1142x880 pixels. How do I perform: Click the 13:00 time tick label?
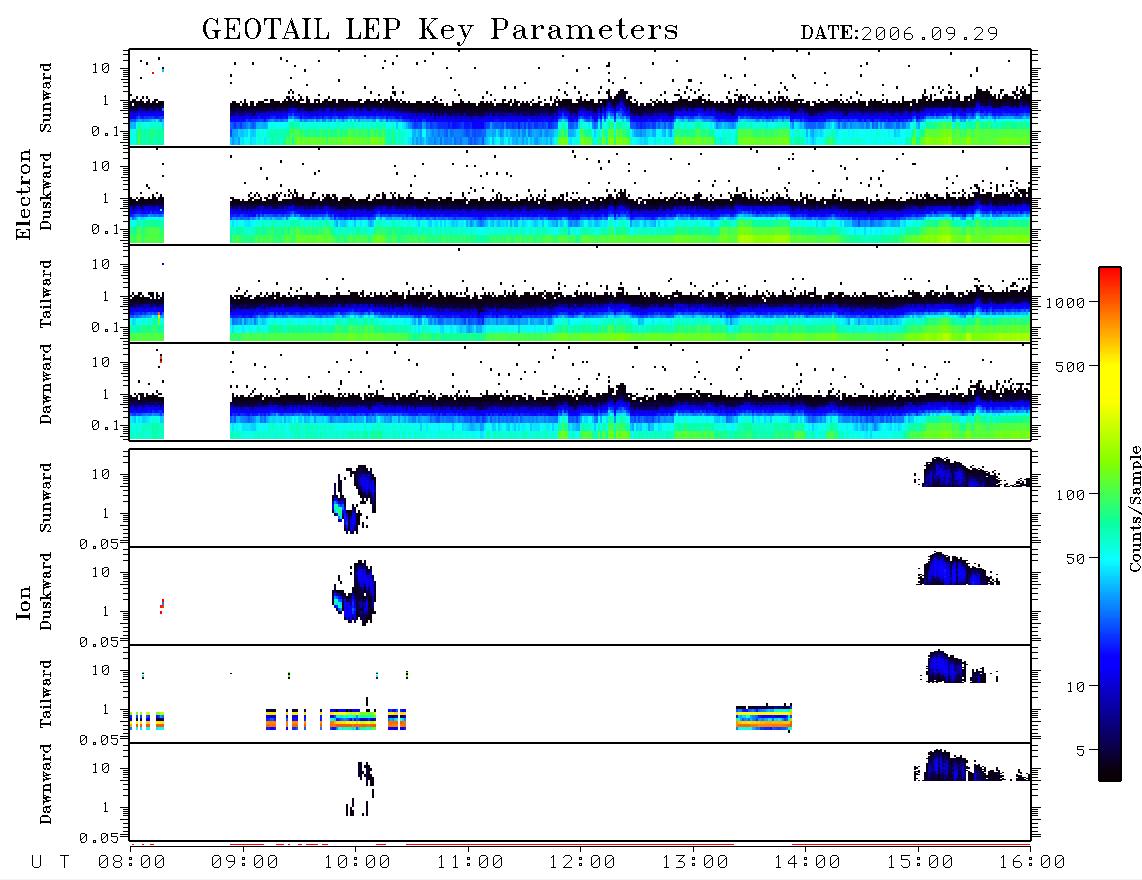695,862
